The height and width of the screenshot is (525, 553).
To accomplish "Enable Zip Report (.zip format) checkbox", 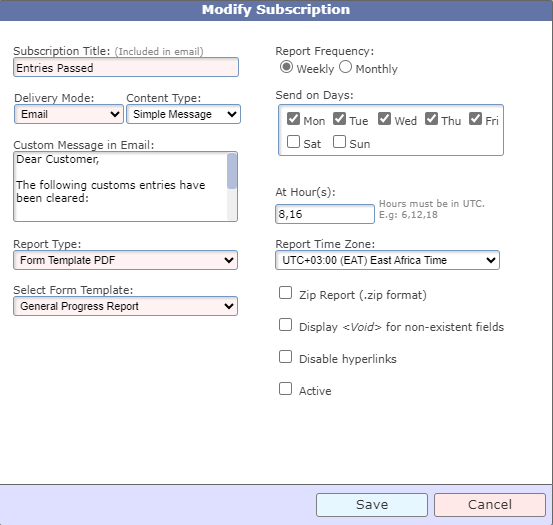I will pos(285,293).
